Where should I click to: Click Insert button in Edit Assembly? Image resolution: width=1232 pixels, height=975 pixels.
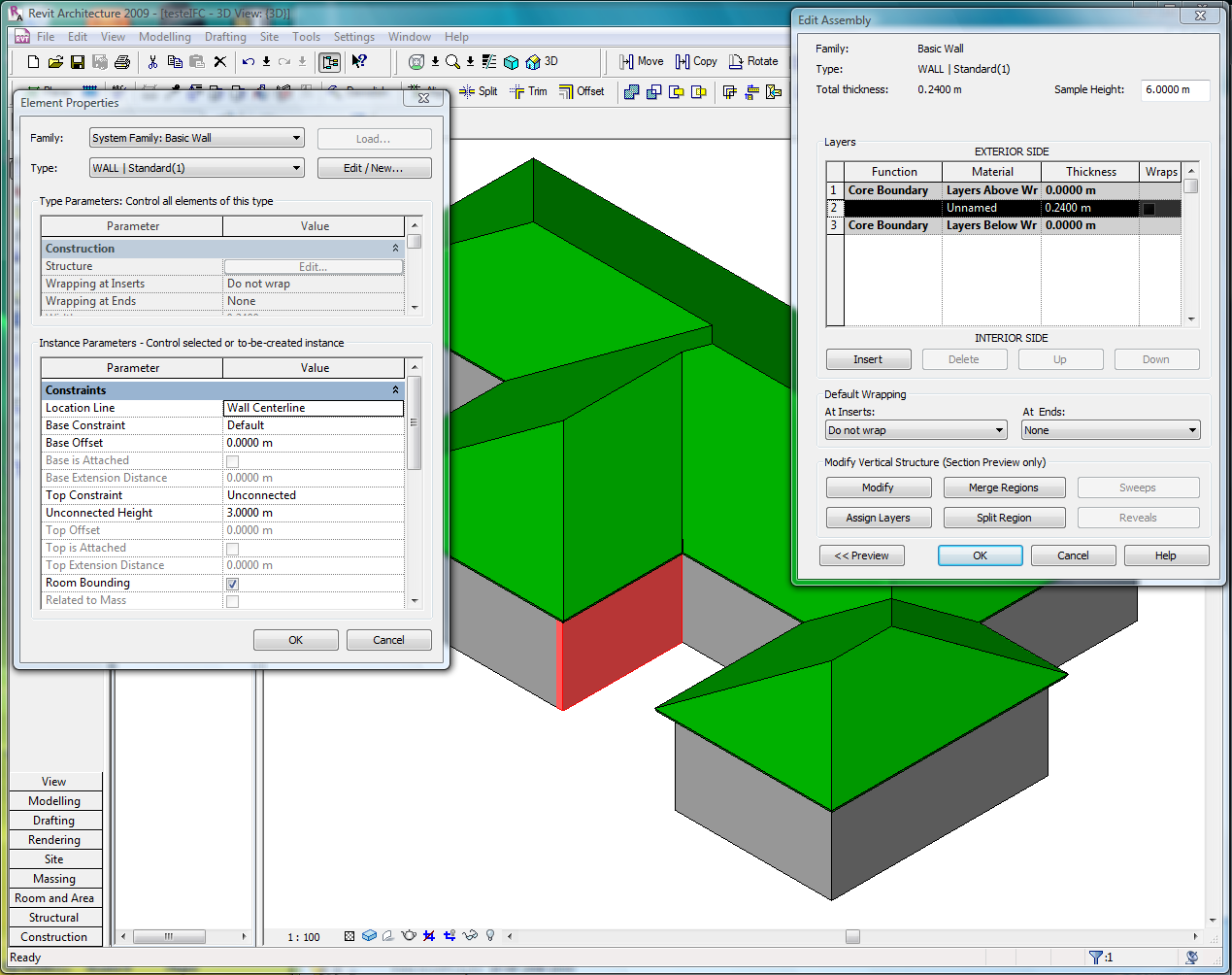(x=868, y=359)
